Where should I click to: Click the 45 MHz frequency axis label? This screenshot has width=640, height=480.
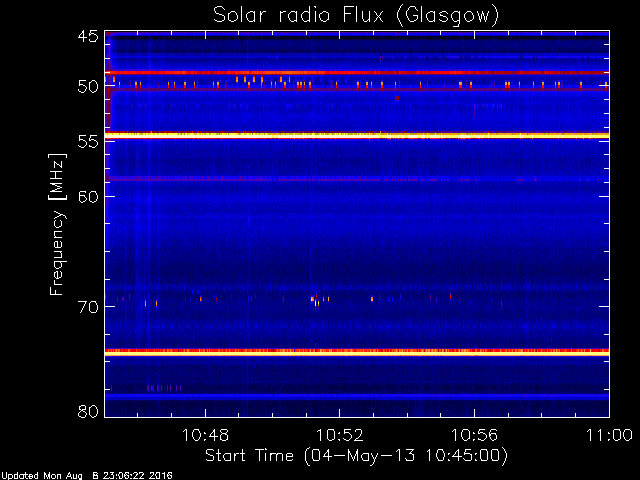coord(88,36)
